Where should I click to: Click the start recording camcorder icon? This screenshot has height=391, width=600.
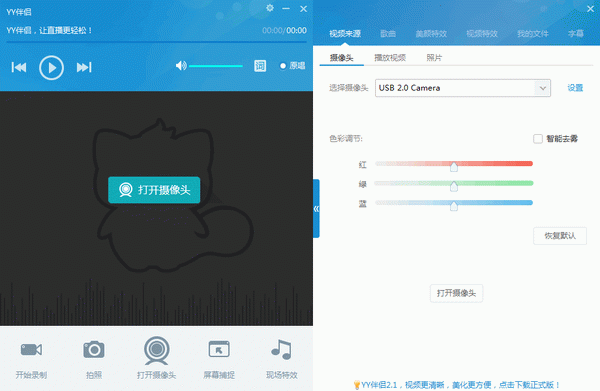[x=31, y=349]
